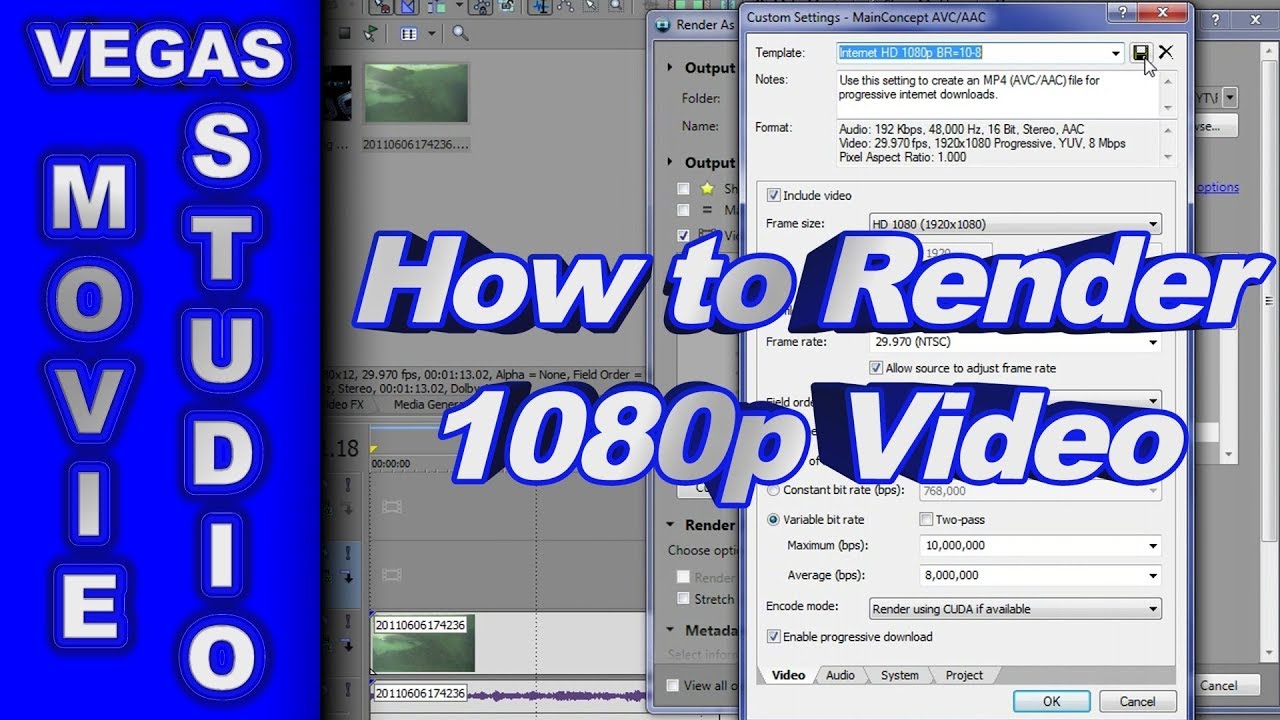Delete the template with the X icon
Image resolution: width=1280 pixels, height=720 pixels.
(x=1166, y=53)
